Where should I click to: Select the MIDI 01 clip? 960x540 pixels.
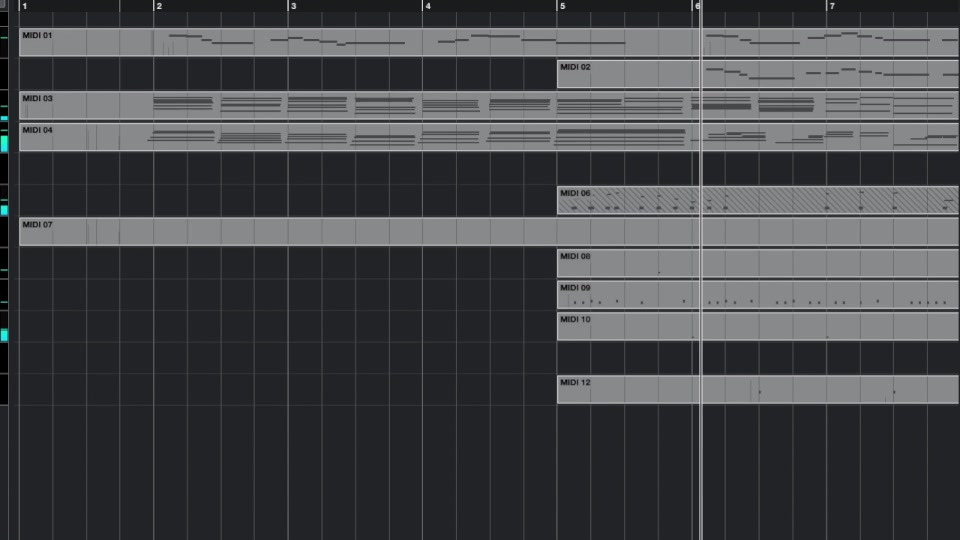pos(489,42)
